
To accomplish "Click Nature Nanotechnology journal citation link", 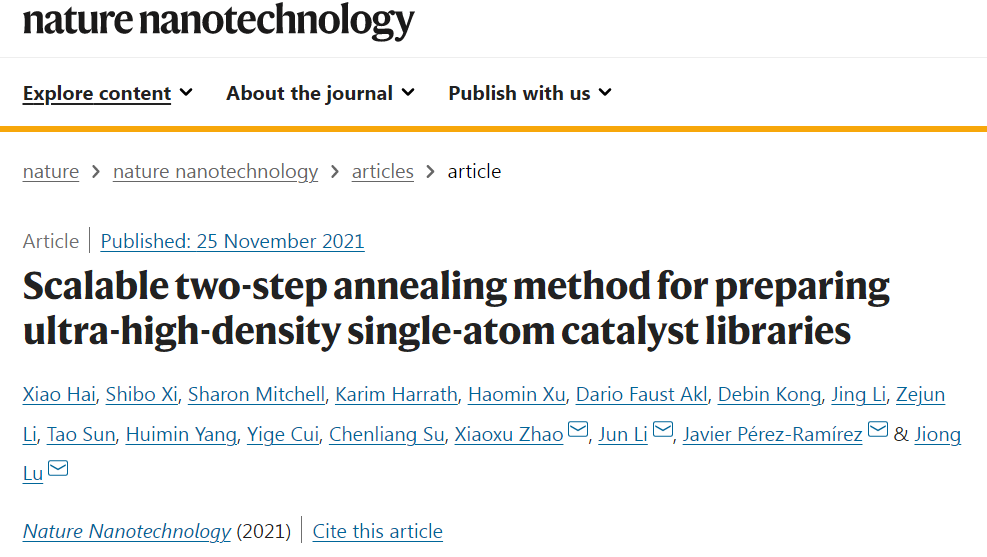I will pos(127,531).
